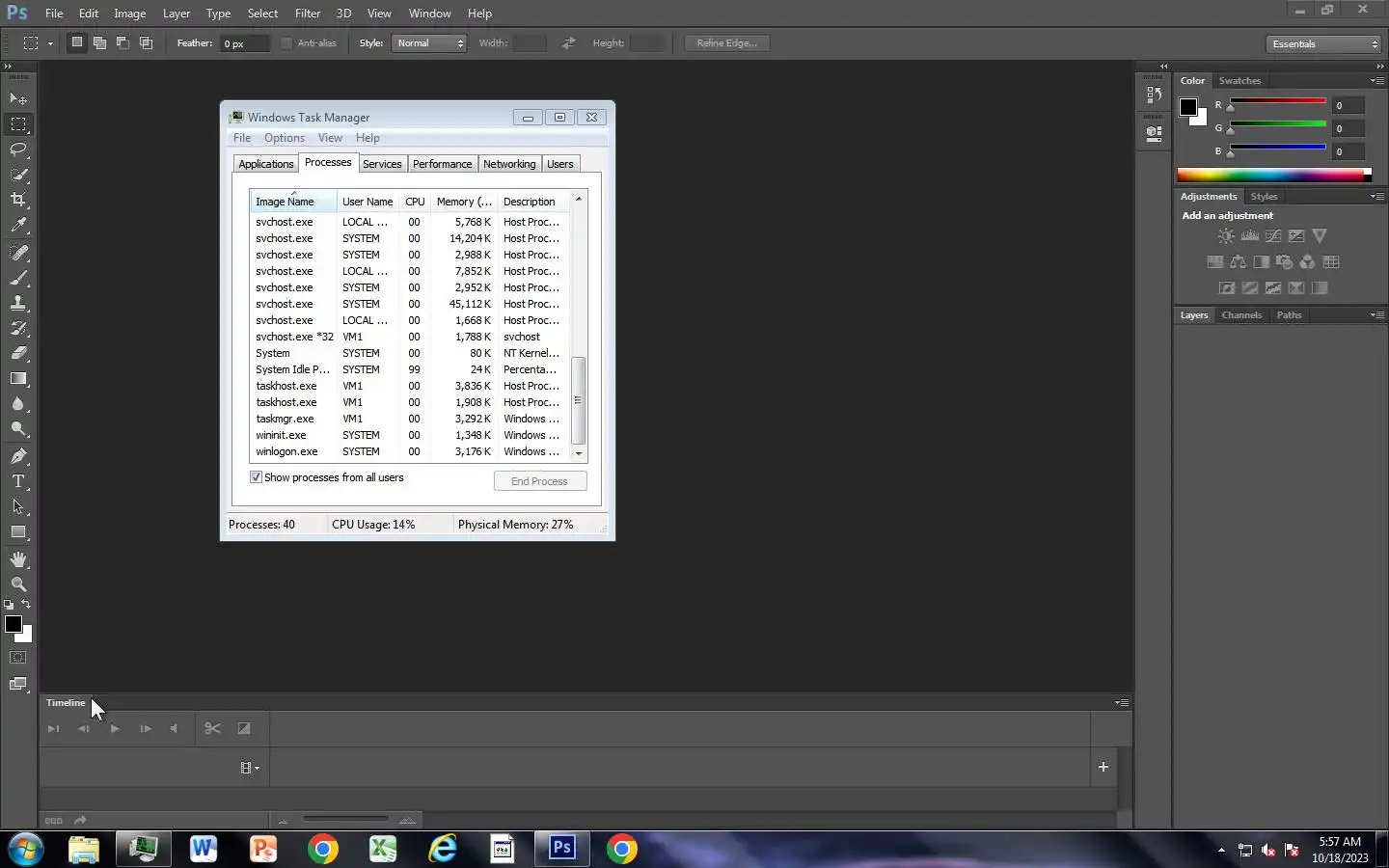Image resolution: width=1389 pixels, height=868 pixels.
Task: Click the Render Video arrow icon
Action: point(80,820)
